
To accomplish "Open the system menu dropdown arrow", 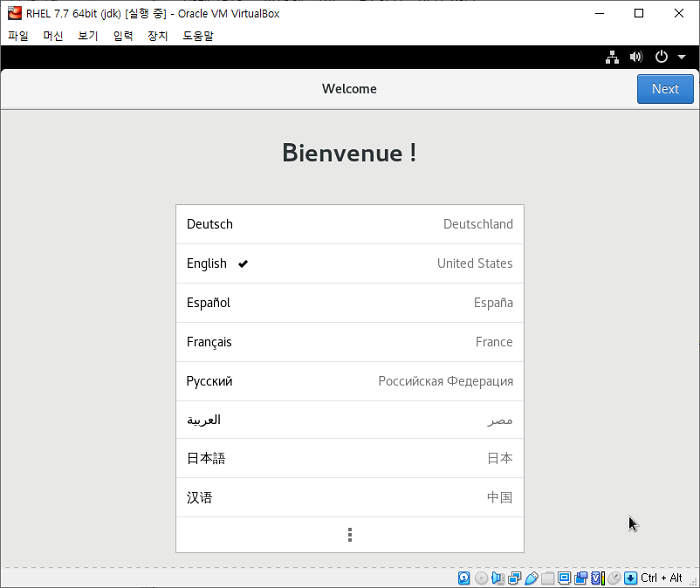I will click(x=681, y=57).
